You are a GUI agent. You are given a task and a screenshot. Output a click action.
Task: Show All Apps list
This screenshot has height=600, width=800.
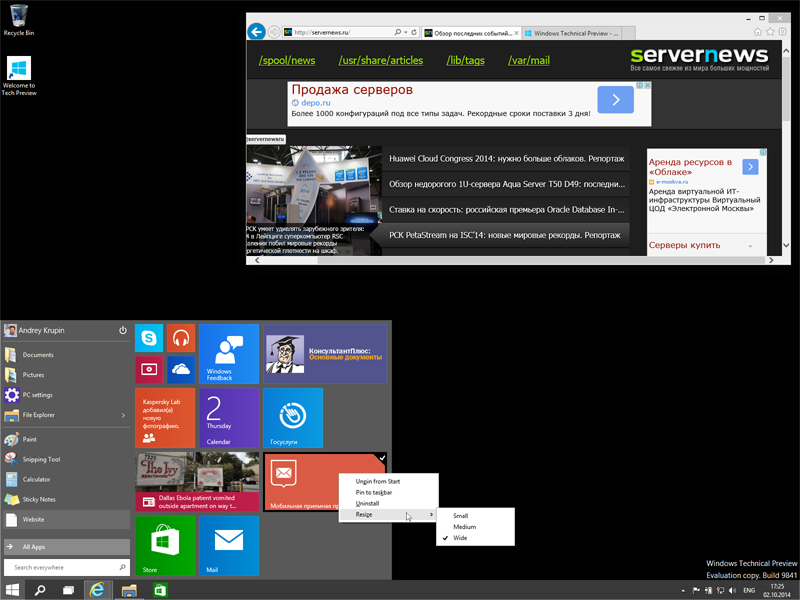click(66, 547)
